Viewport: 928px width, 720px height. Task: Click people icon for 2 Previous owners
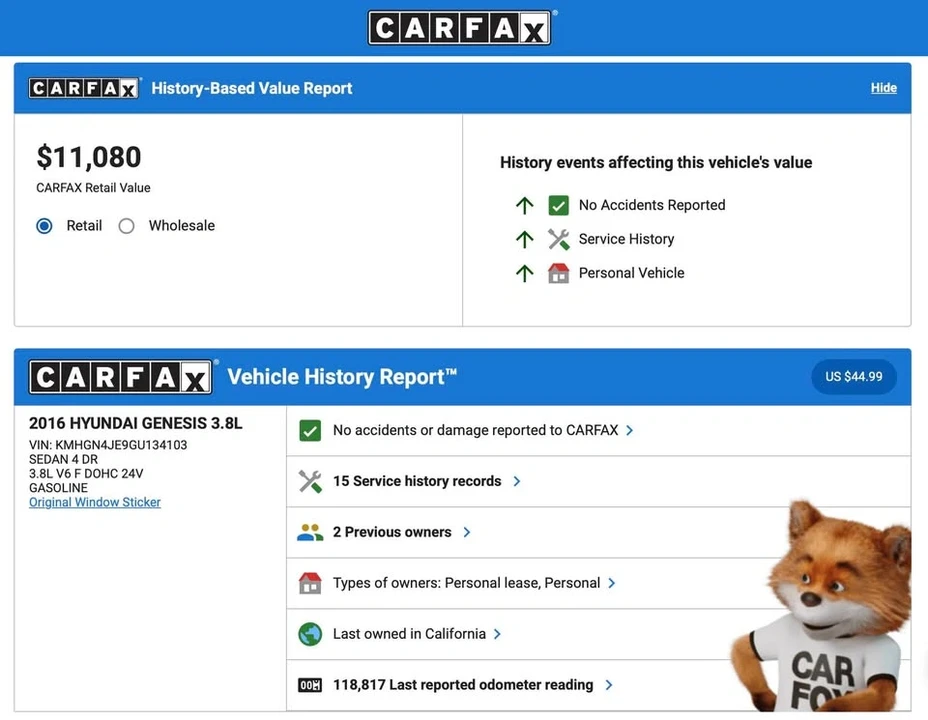tap(310, 532)
